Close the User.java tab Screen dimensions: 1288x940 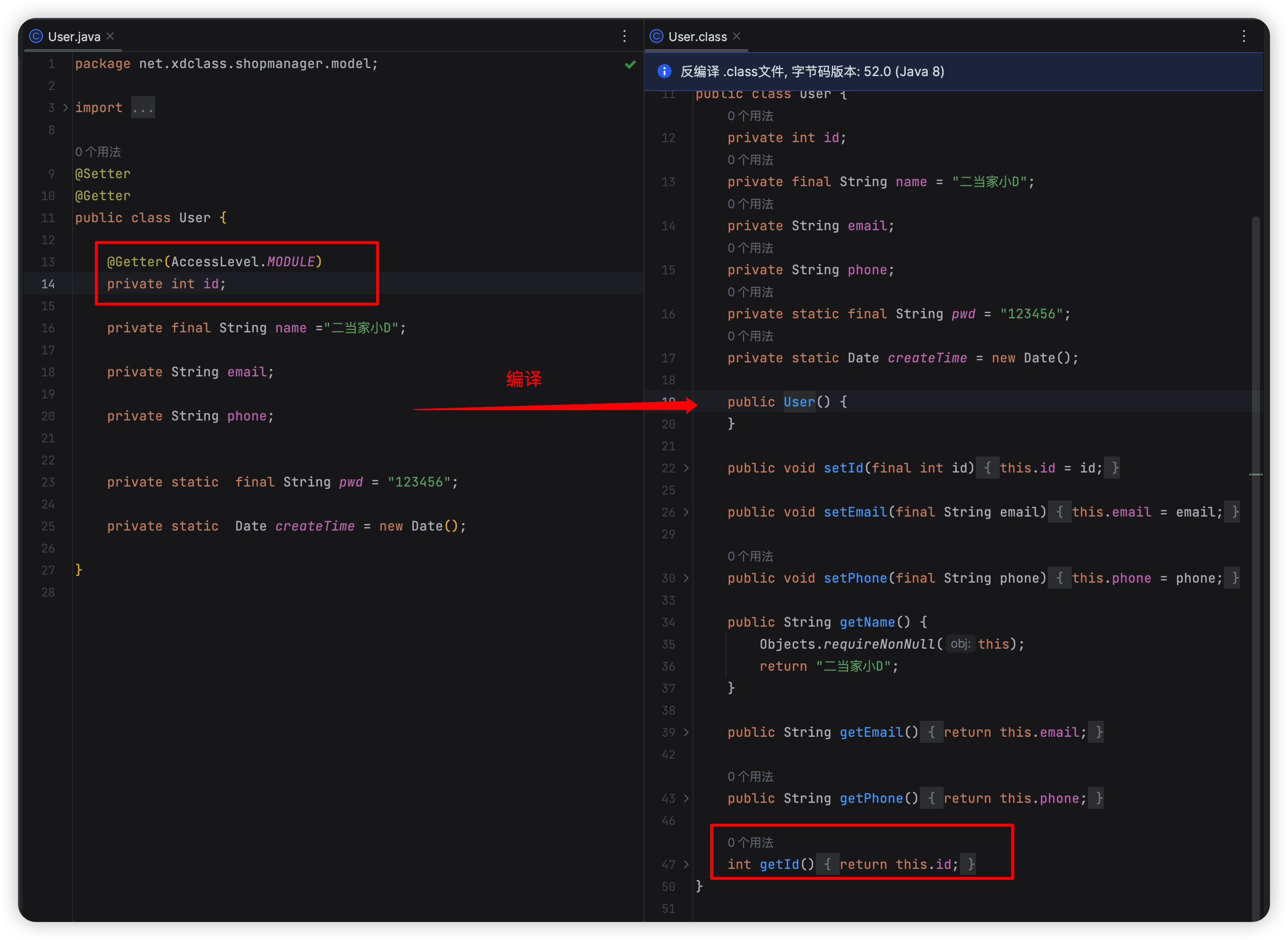click(x=111, y=37)
